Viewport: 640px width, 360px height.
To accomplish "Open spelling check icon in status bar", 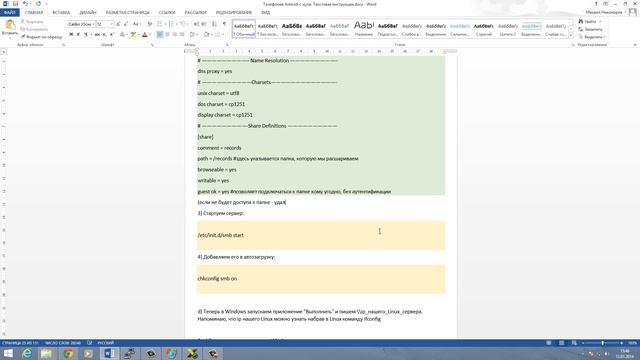I will [89, 343].
